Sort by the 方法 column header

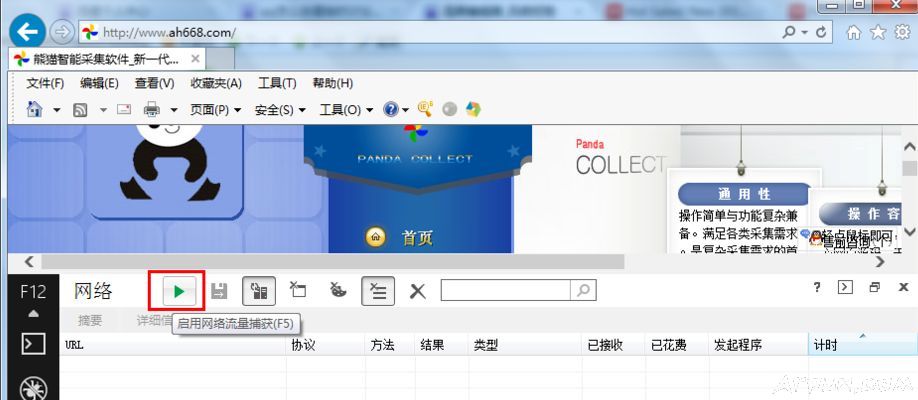391,345
